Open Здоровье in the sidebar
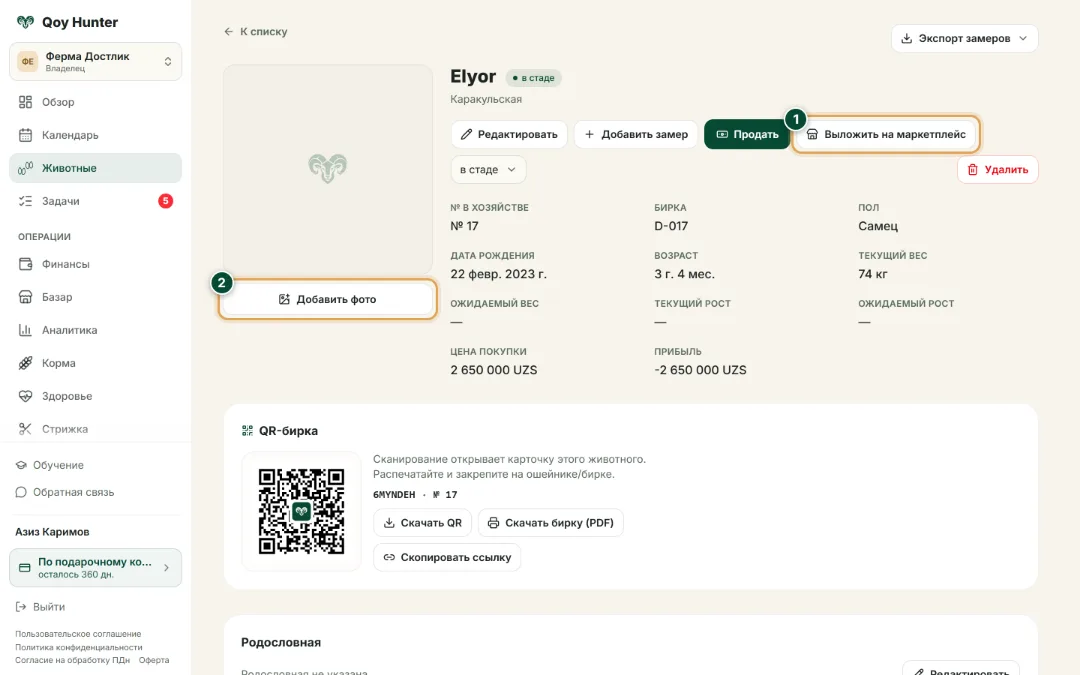The height and width of the screenshot is (675, 1080). click(96, 396)
